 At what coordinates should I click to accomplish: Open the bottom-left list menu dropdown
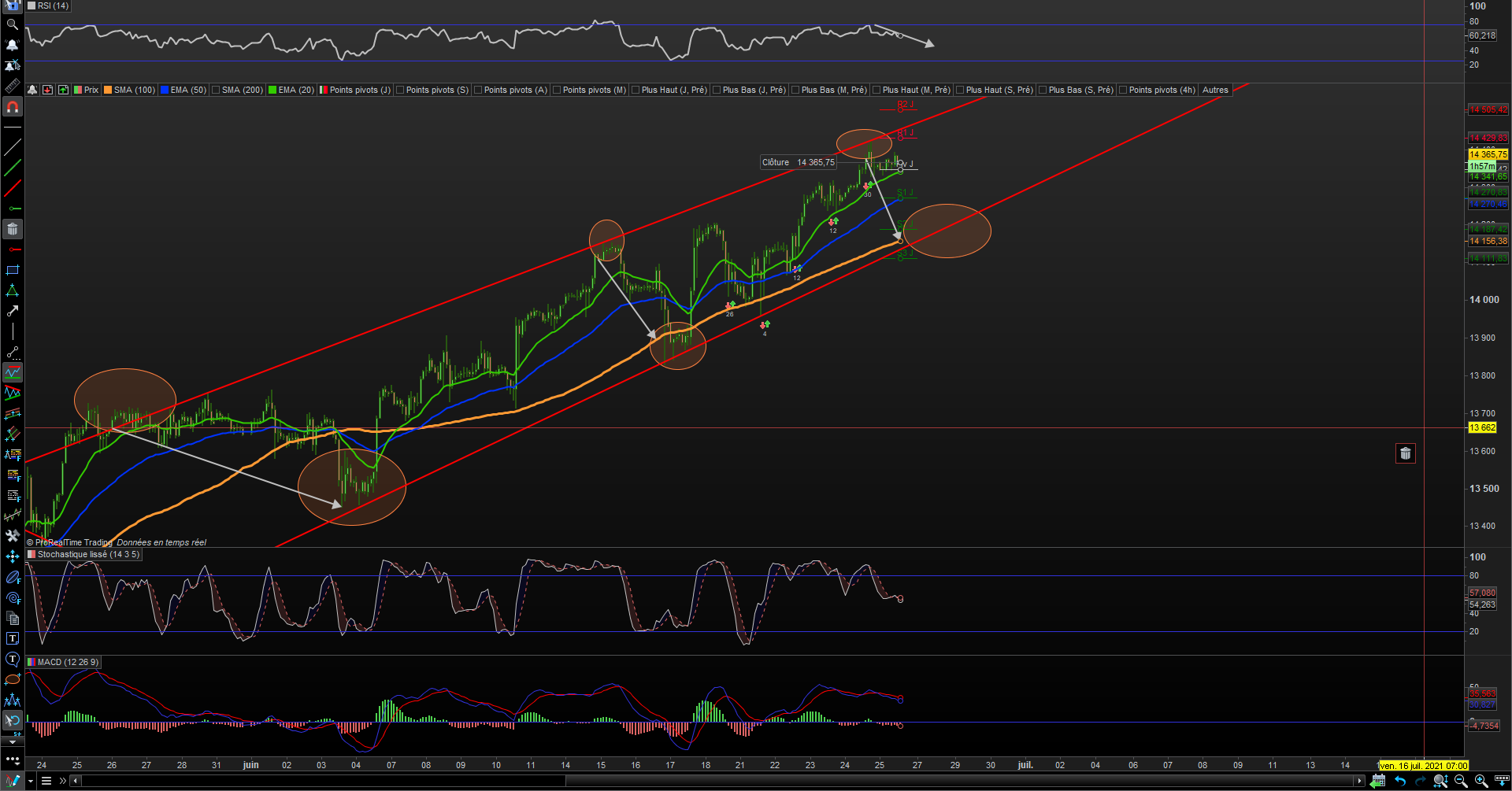click(46, 781)
